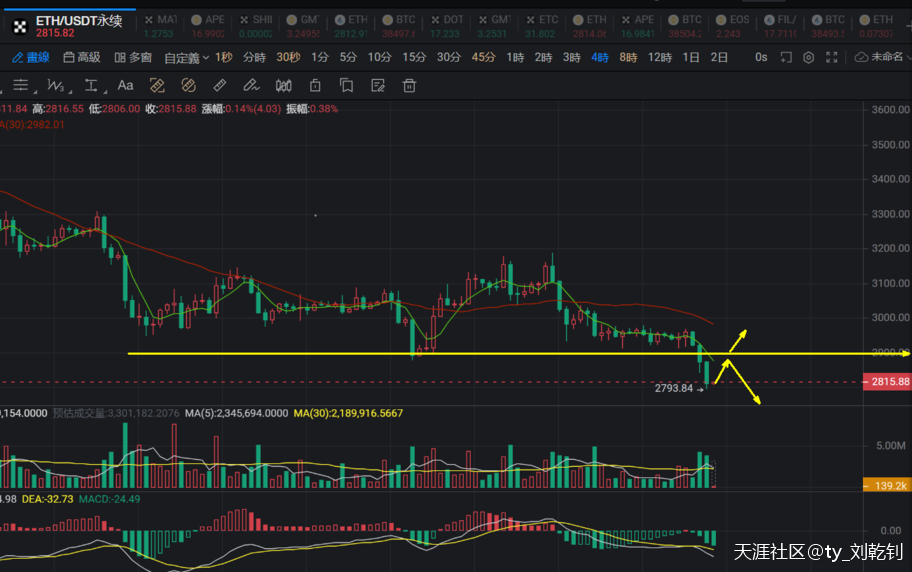Image resolution: width=912 pixels, height=572 pixels.
Task: Expand the 自定義 custom interval dropdown
Action: (186, 57)
